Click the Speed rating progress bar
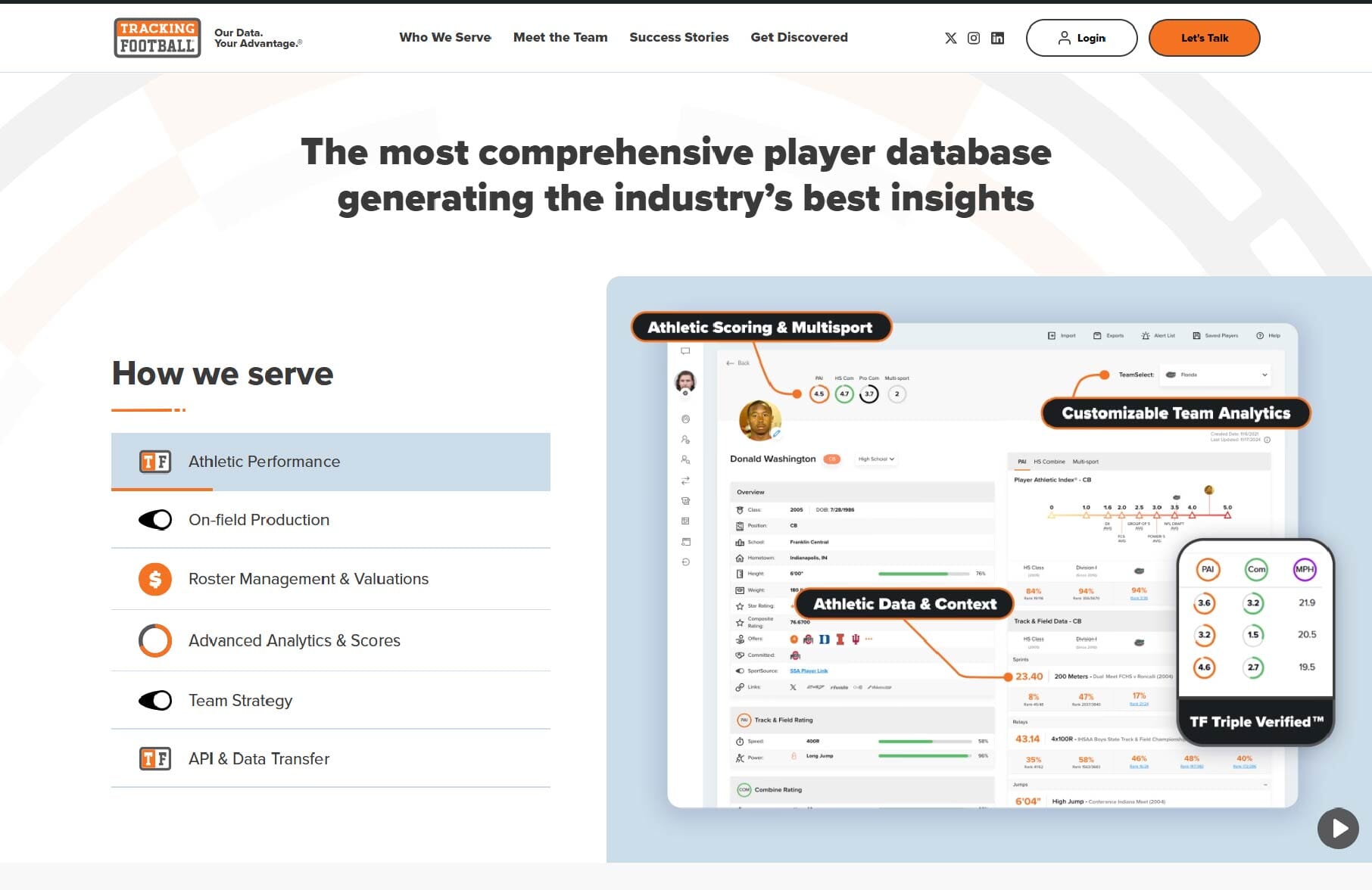Image resolution: width=1372 pixels, height=890 pixels. [924, 741]
